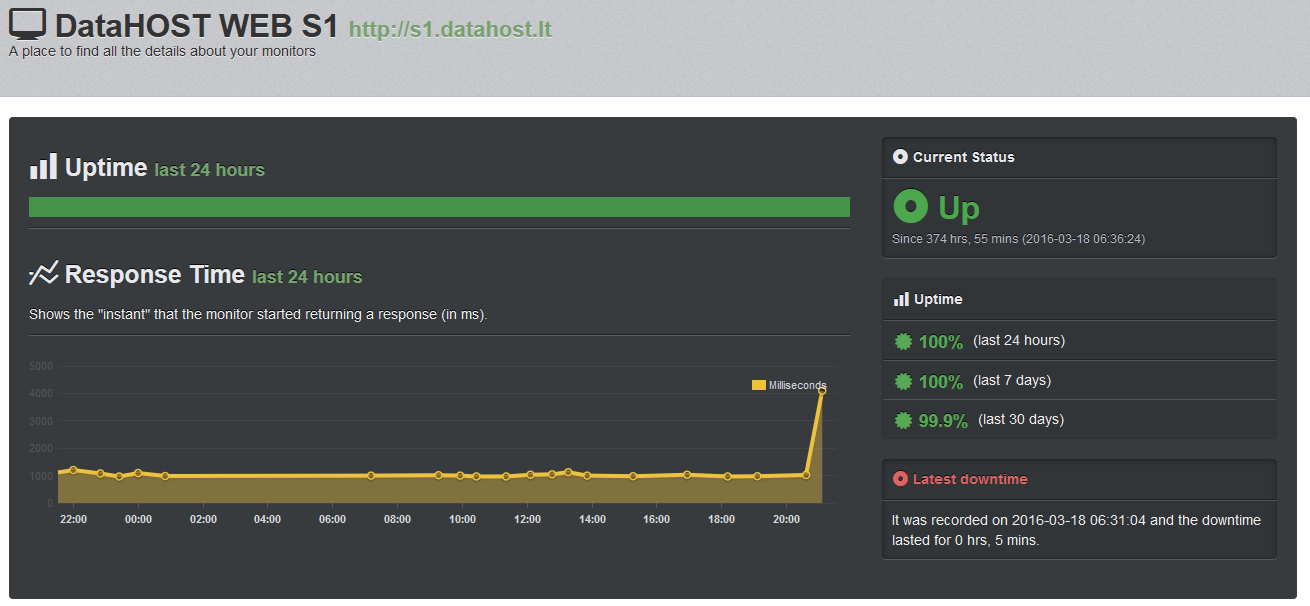Click the bars icon in Uptime panel header
The width and height of the screenshot is (1310, 606).
[901, 299]
